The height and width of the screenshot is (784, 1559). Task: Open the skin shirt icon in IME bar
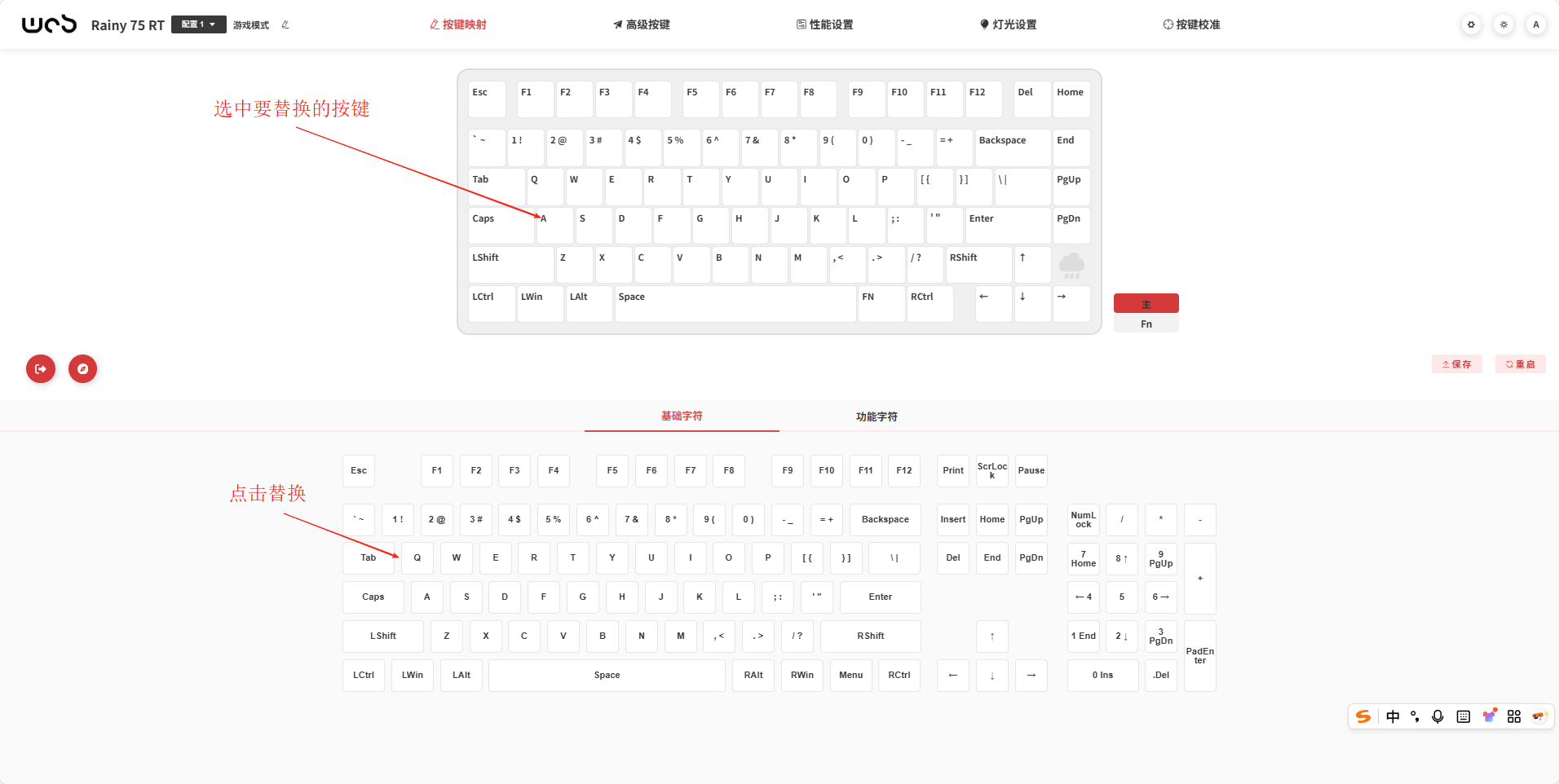[1490, 716]
